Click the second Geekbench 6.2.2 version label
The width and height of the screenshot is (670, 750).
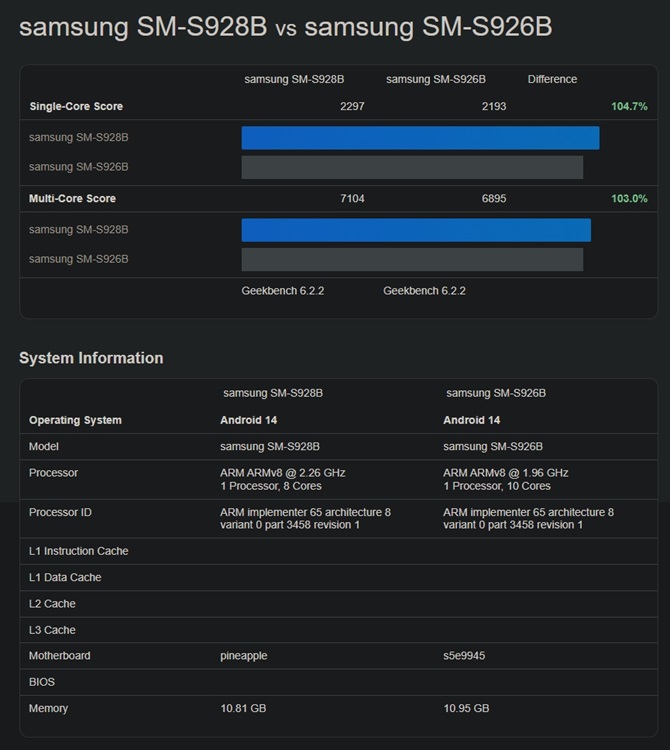tap(424, 291)
